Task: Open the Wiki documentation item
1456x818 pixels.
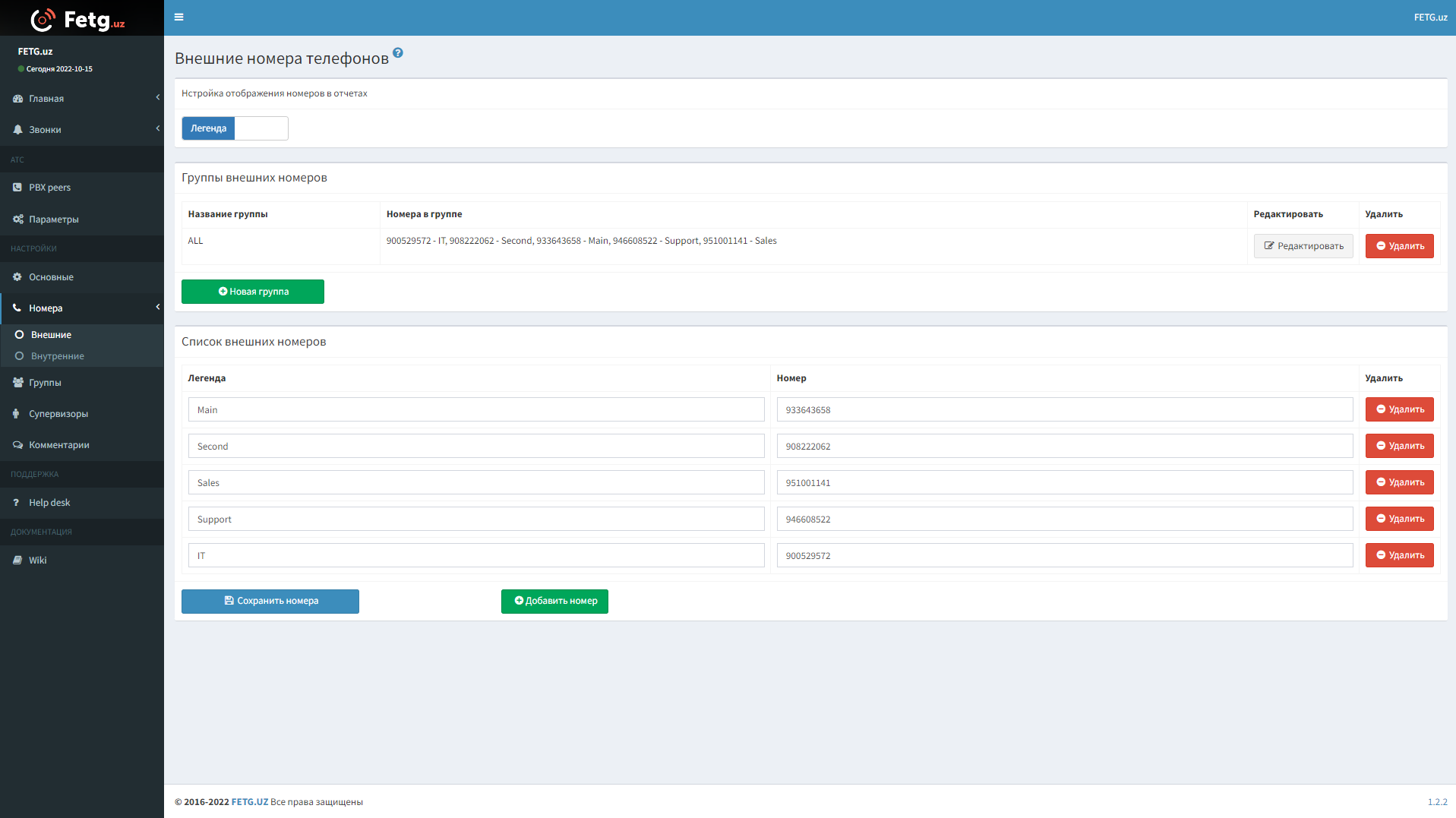Action: coord(37,561)
